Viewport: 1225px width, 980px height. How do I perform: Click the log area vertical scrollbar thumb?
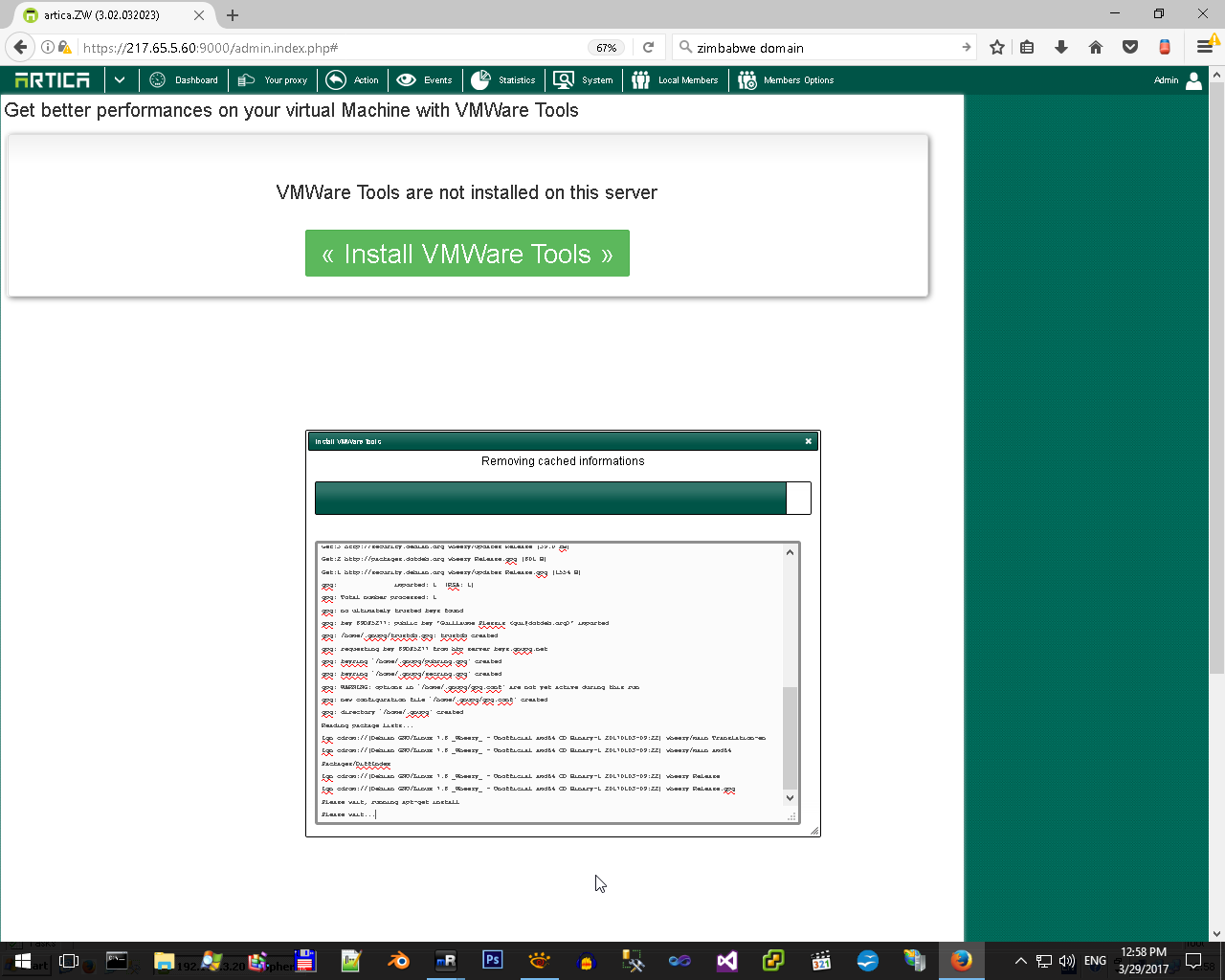click(x=790, y=738)
